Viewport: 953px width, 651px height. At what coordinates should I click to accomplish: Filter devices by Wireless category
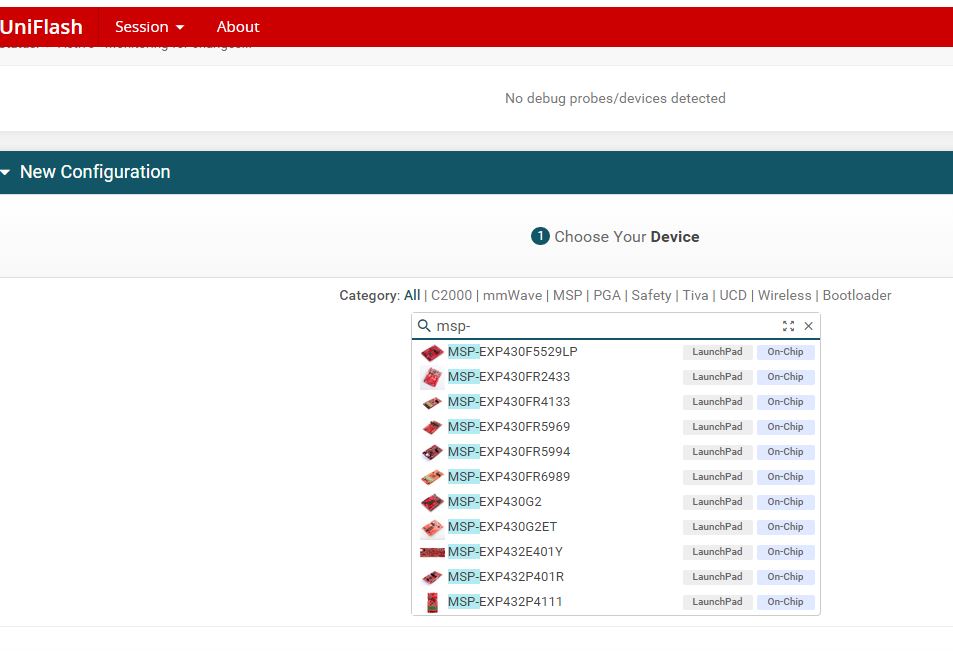[785, 295]
